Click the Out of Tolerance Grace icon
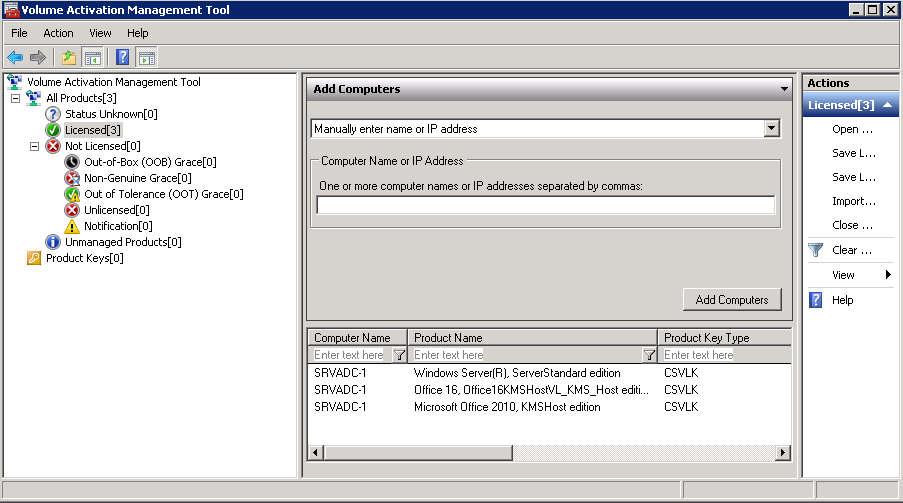Viewport: 903px width, 503px height. pyautogui.click(x=71, y=194)
